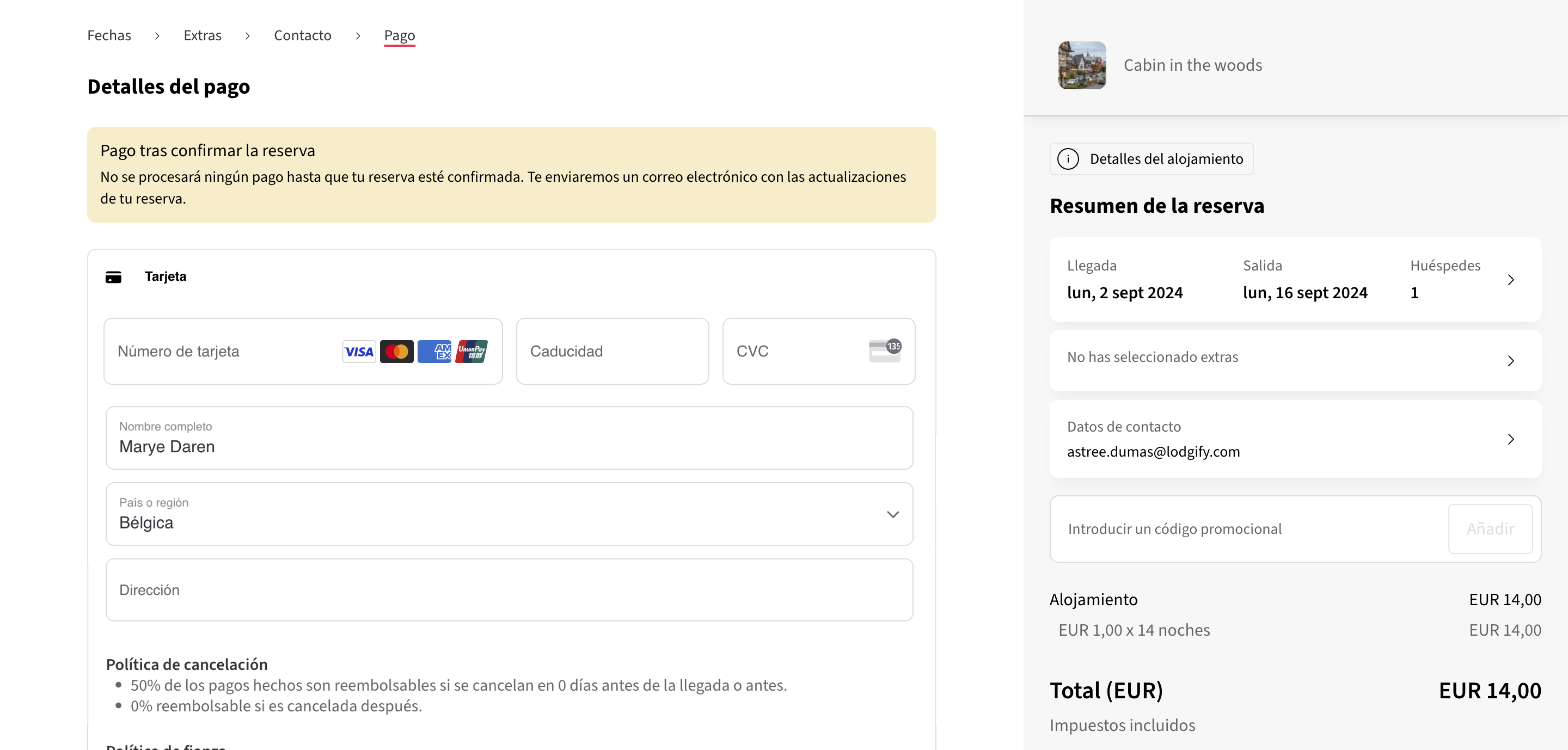Select the American Express icon
The width and height of the screenshot is (1568, 750).
434,352
